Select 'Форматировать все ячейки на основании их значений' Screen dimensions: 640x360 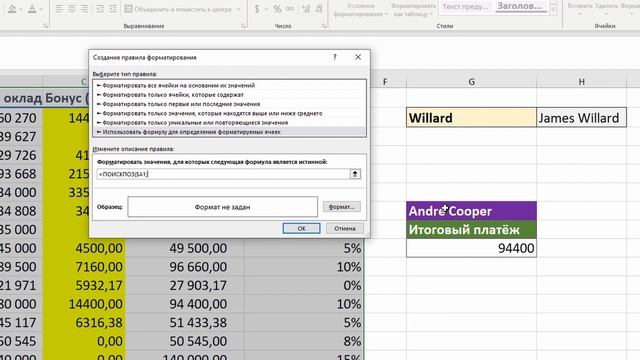click(x=229, y=85)
